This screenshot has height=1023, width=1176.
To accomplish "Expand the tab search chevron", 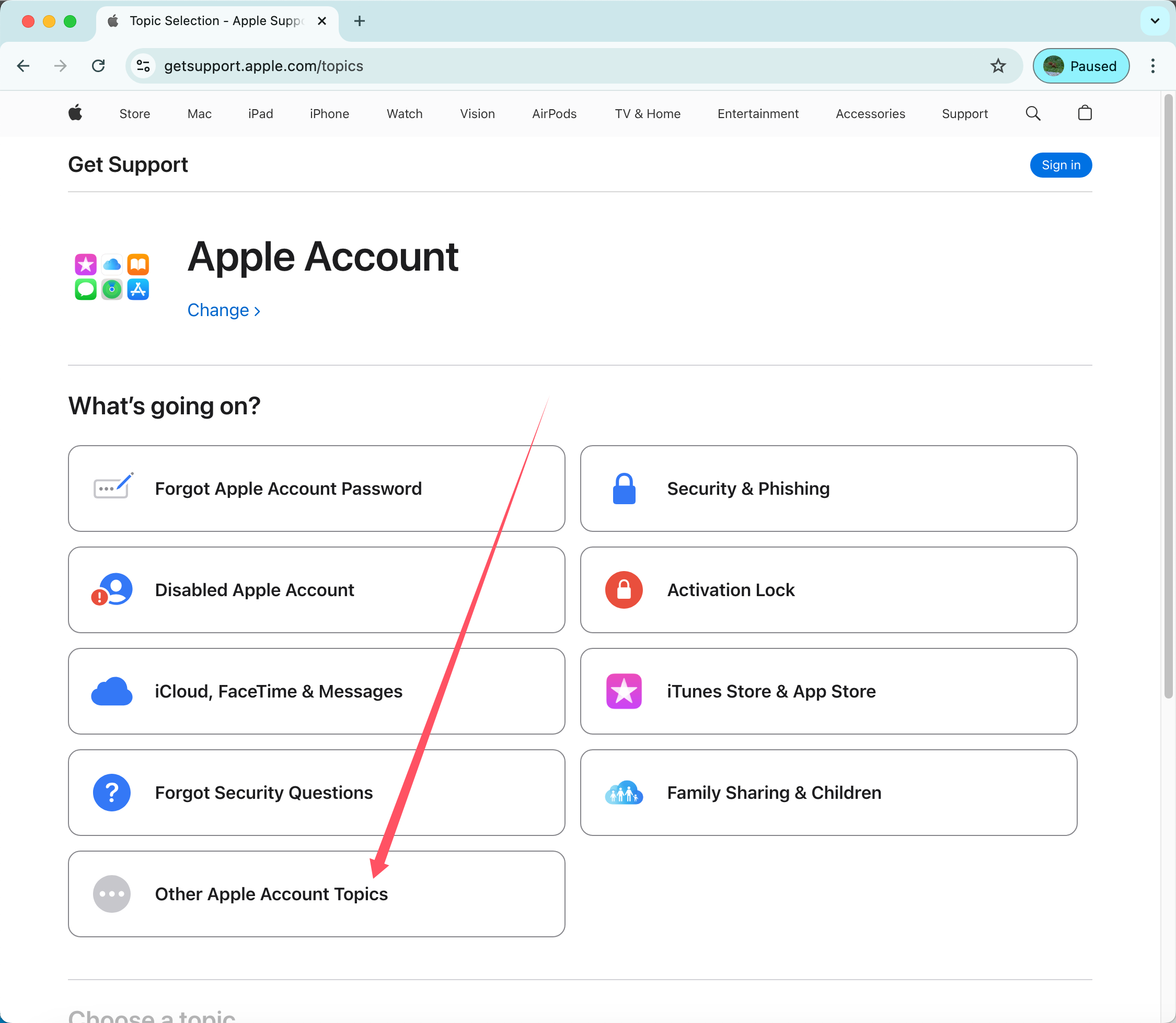I will (1155, 21).
